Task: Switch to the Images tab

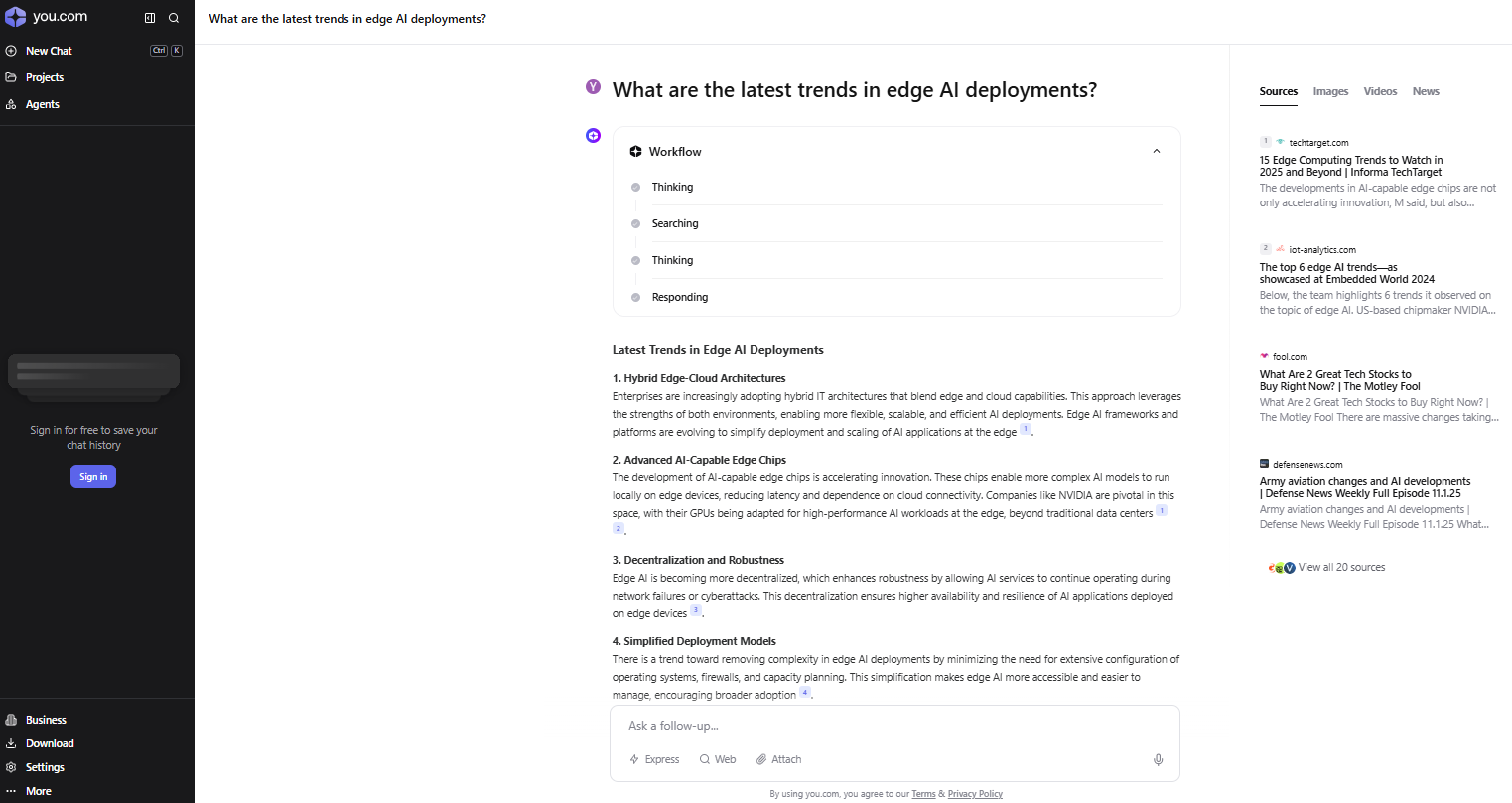Action: point(1330,91)
